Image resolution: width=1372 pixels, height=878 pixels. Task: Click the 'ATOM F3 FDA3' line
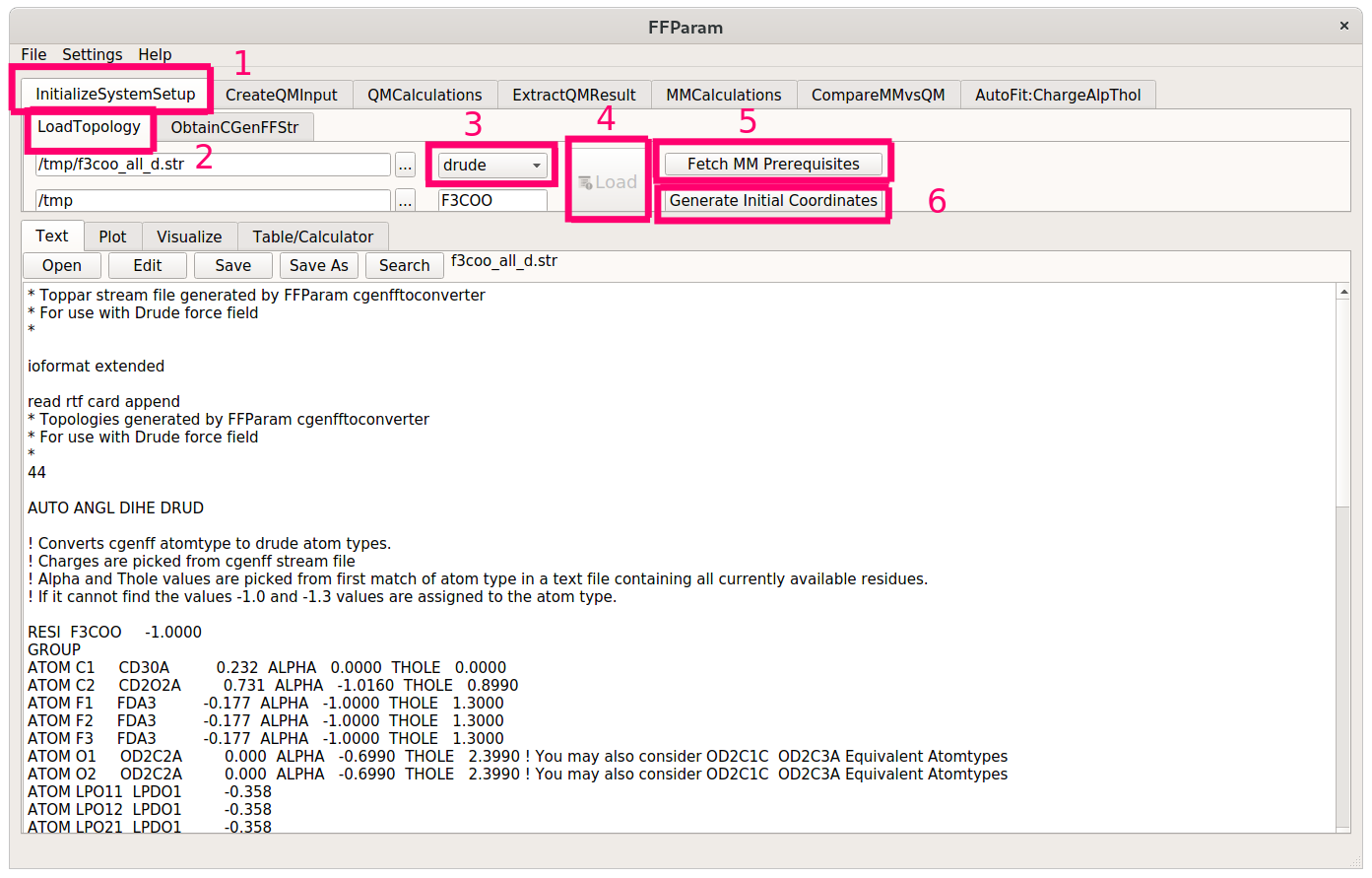(x=266, y=738)
